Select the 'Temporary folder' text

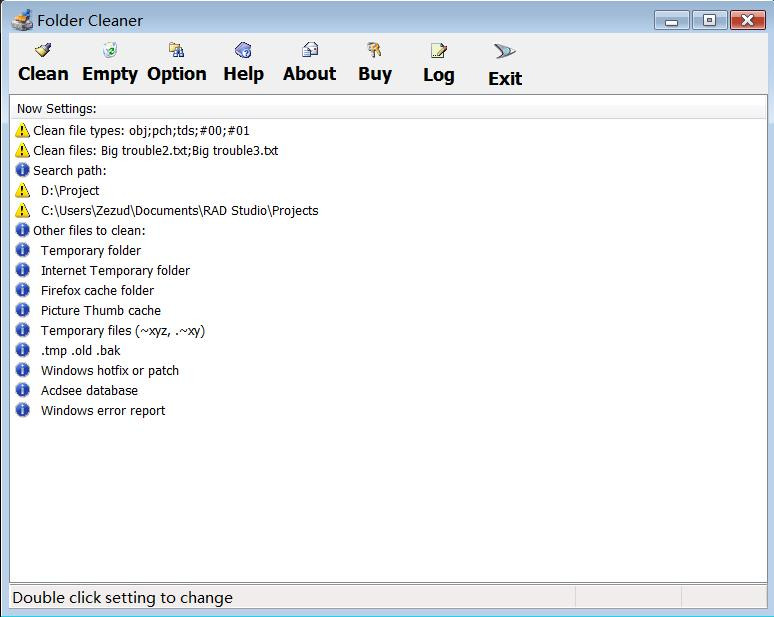(91, 251)
